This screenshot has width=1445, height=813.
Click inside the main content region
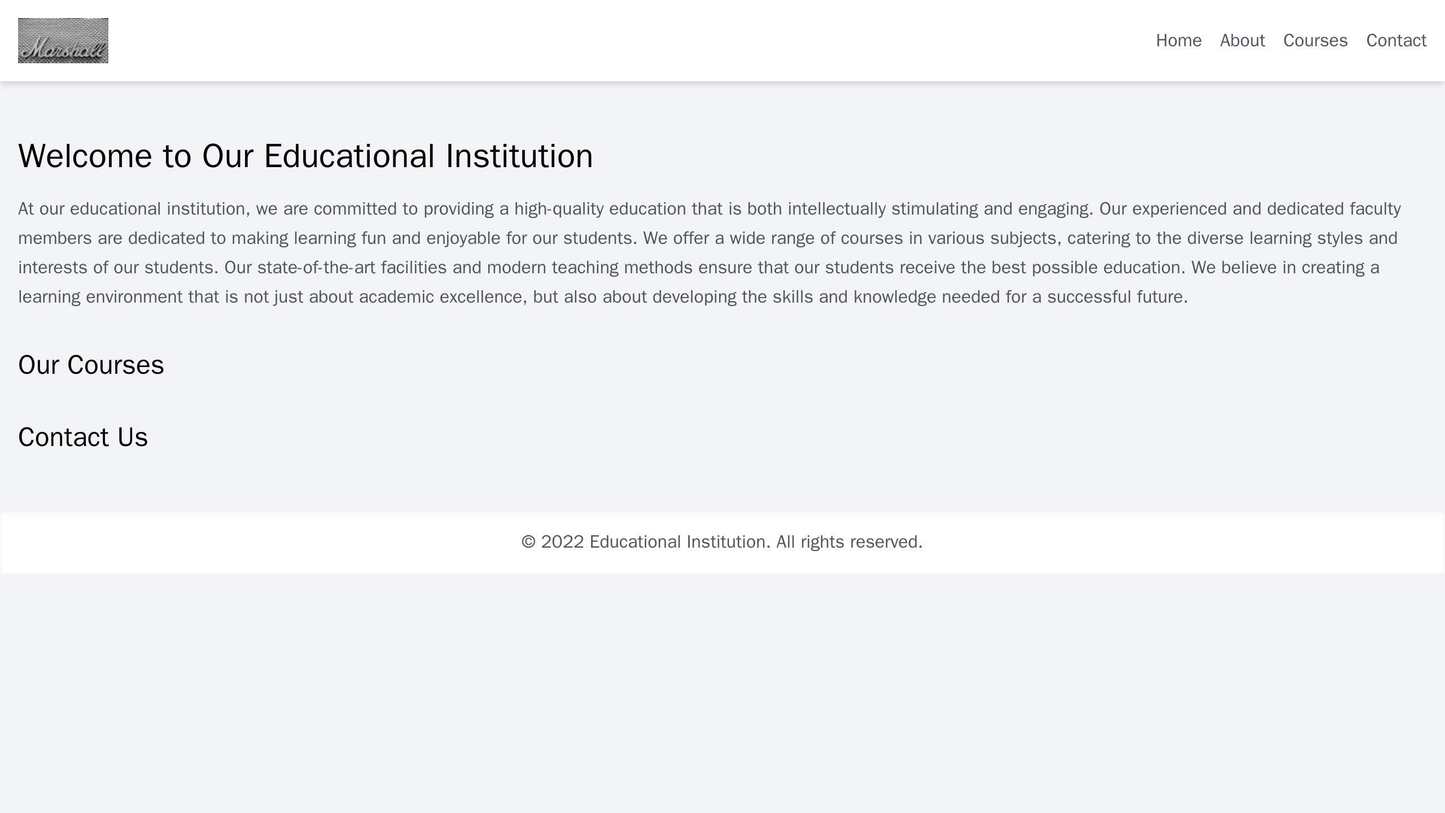(x=722, y=300)
